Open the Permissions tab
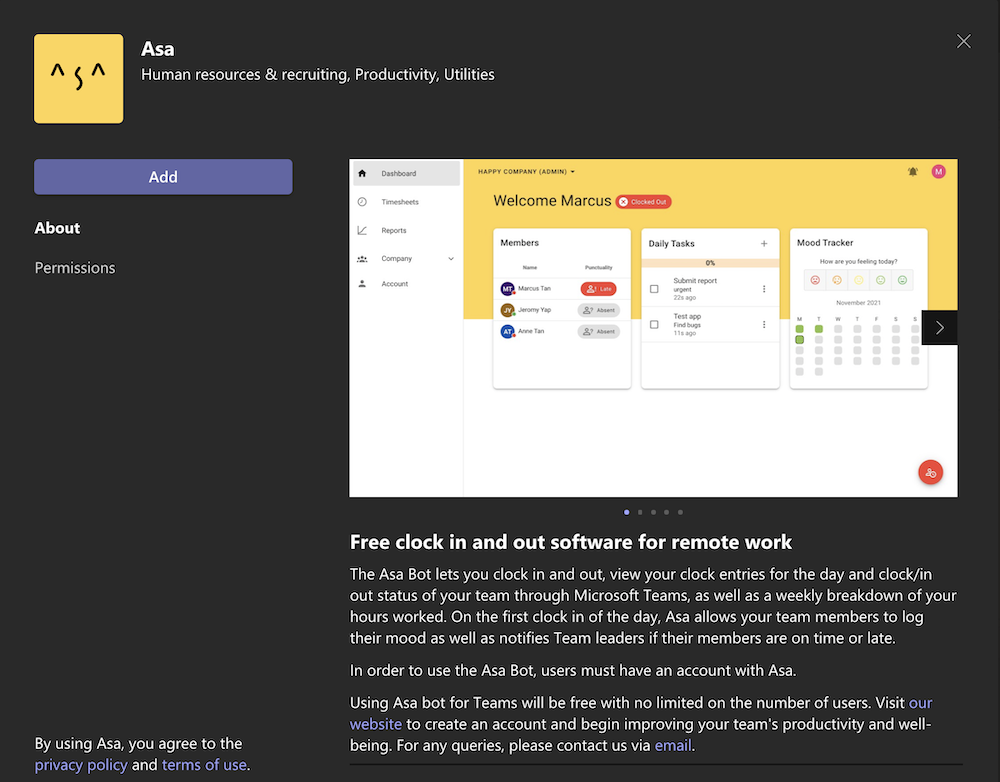Image resolution: width=1000 pixels, height=782 pixels. point(75,268)
